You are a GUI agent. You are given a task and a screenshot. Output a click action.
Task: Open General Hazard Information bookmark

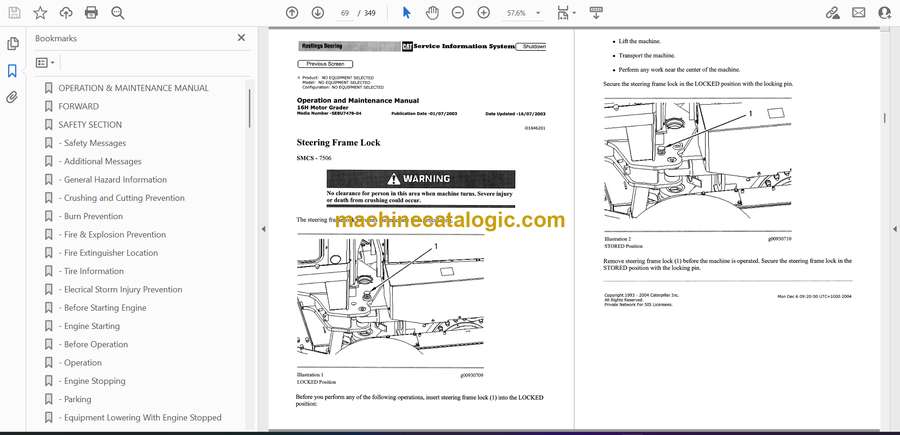point(112,180)
